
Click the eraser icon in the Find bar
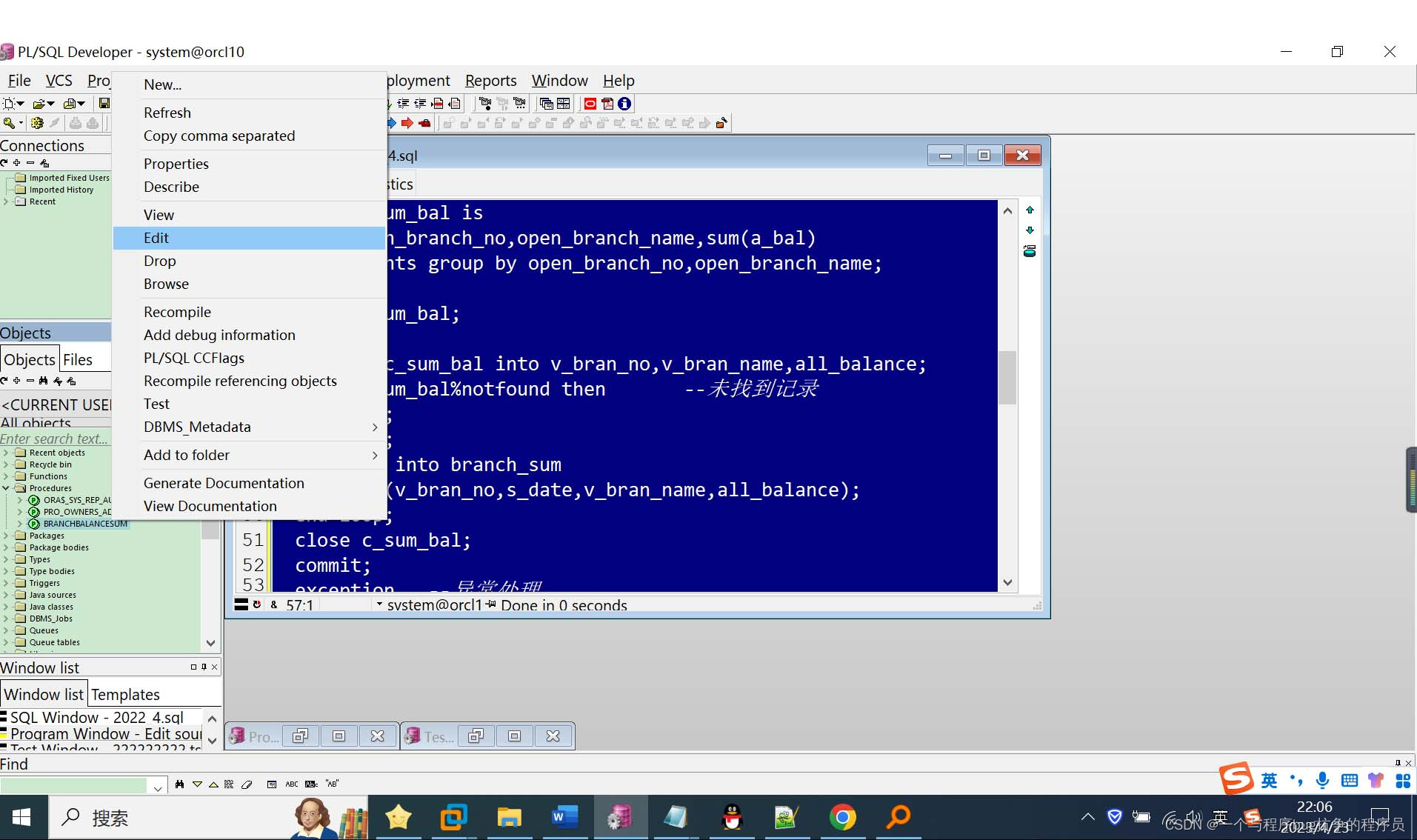coord(247,784)
